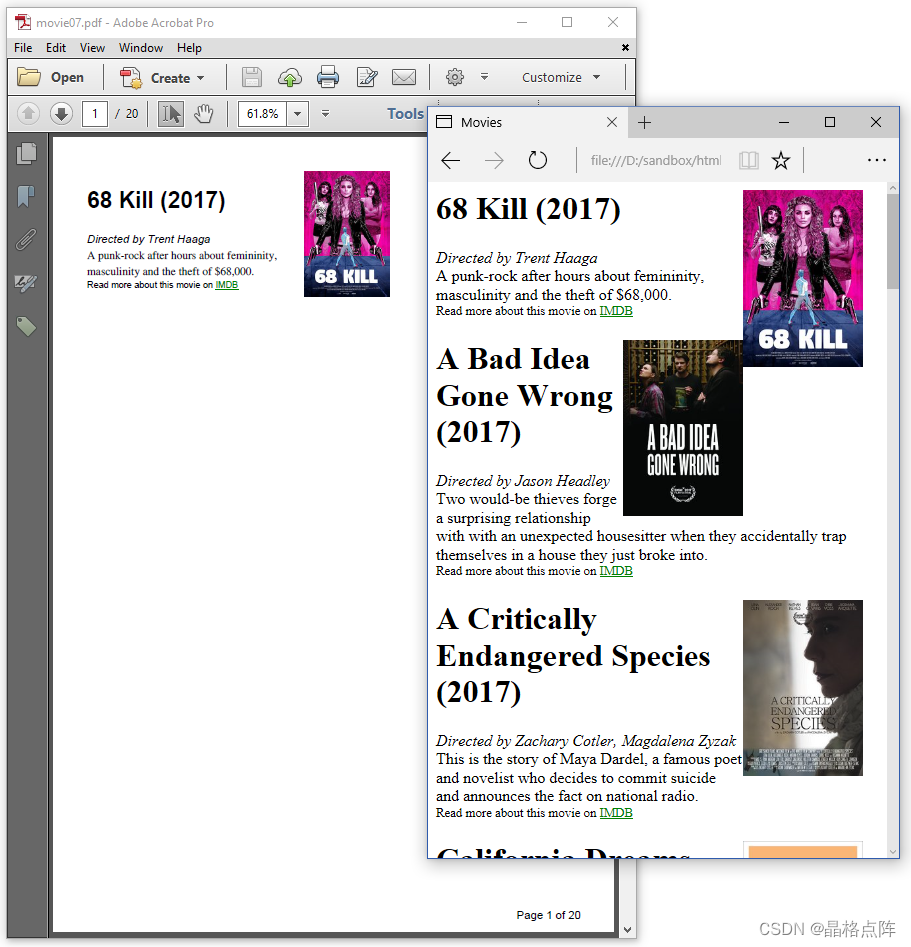Go to the next page arrow button

[62, 114]
